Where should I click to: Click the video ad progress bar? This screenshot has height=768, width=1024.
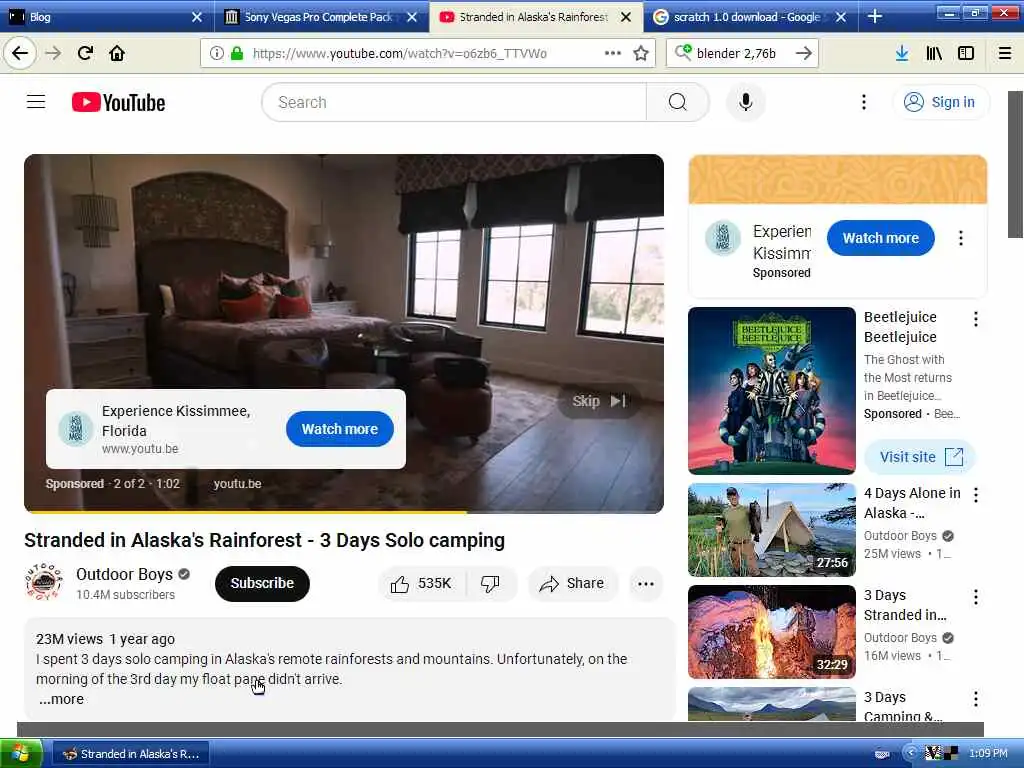pos(344,512)
